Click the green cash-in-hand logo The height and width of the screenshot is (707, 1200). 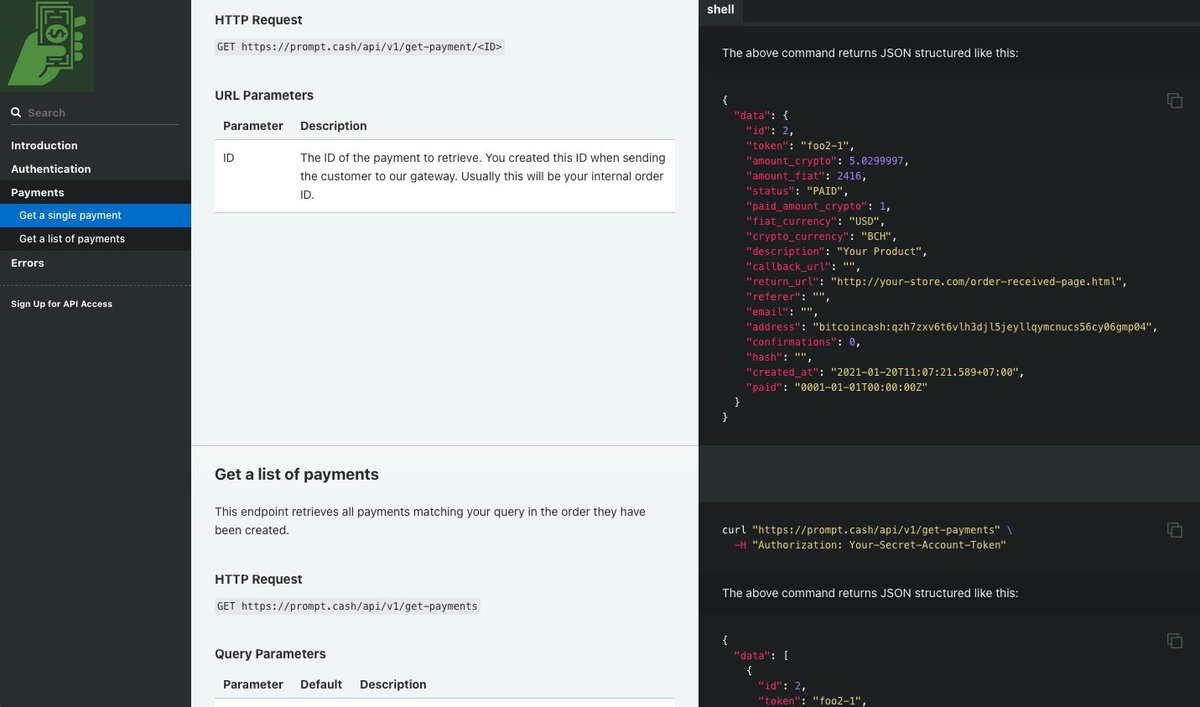click(x=48, y=44)
